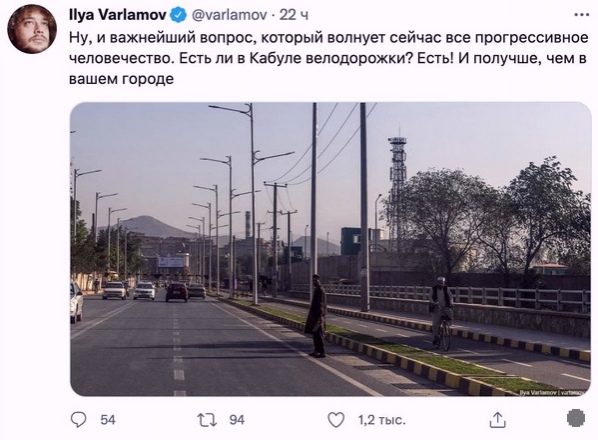Click the retweet arrows icon
The height and width of the screenshot is (440, 598).
[x=207, y=420]
